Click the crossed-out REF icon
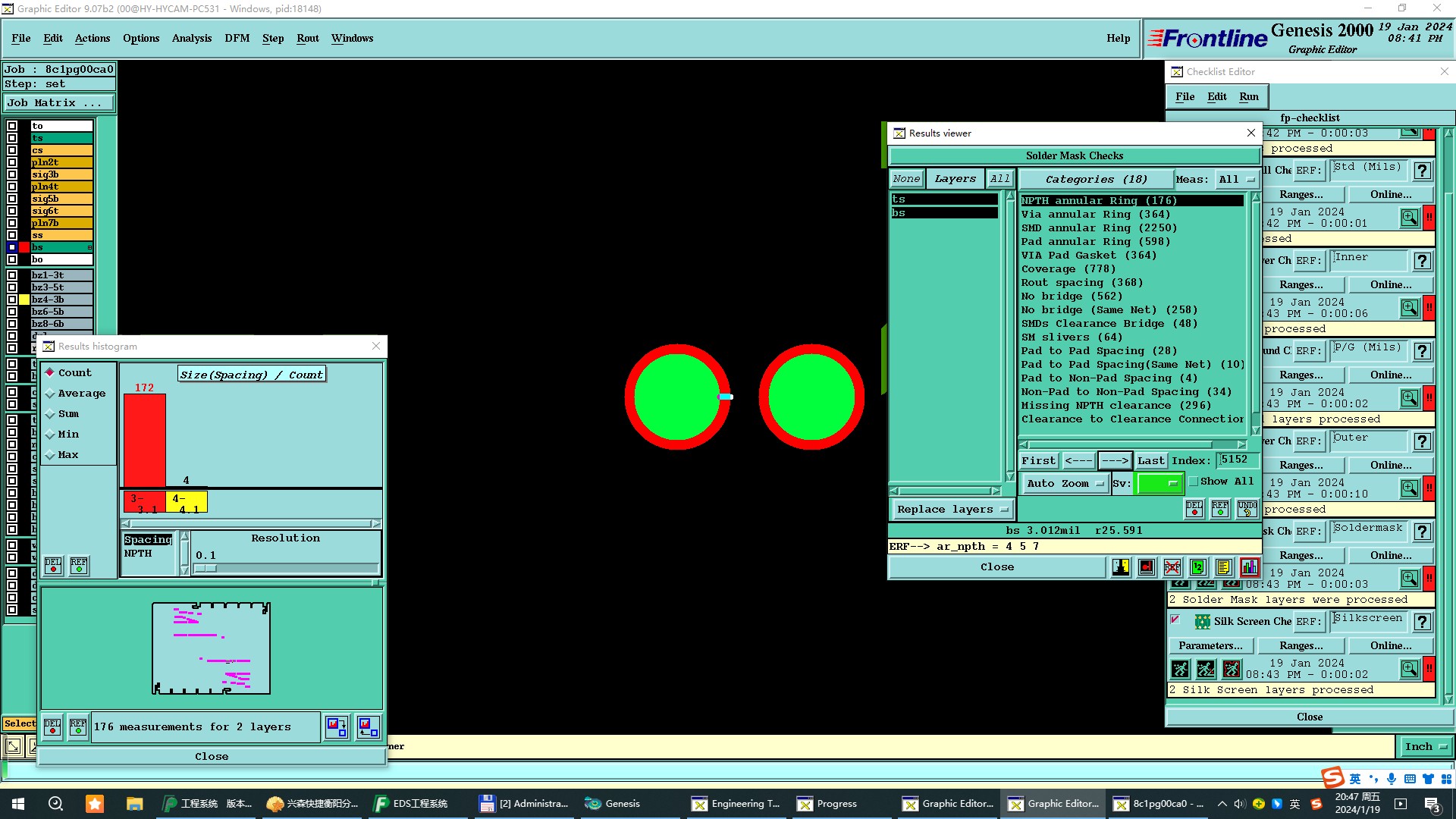 [x=1172, y=567]
